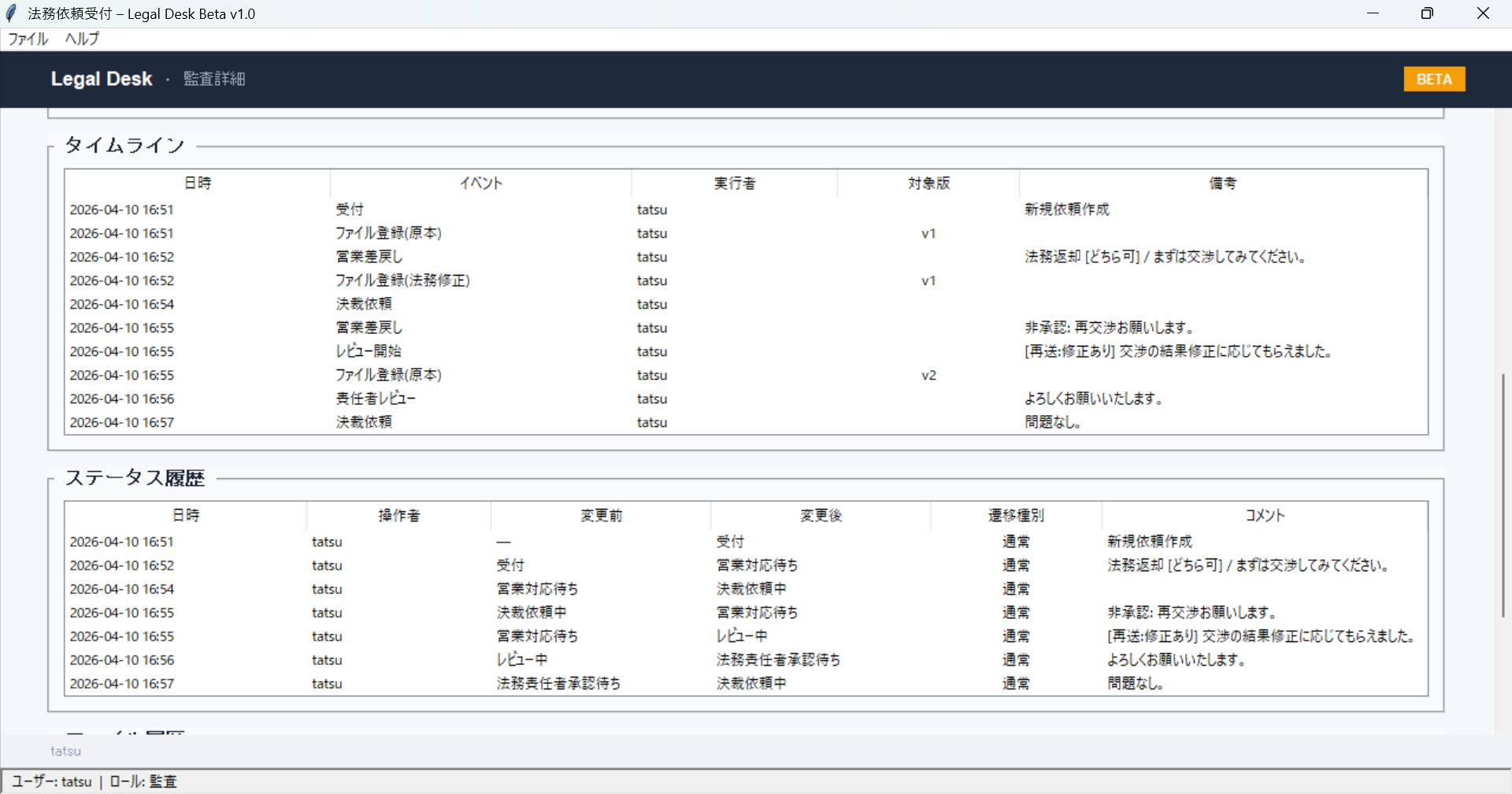Viewport: 1512px width, 794px height.
Task: Click the コメント column header
Action: click(1265, 516)
